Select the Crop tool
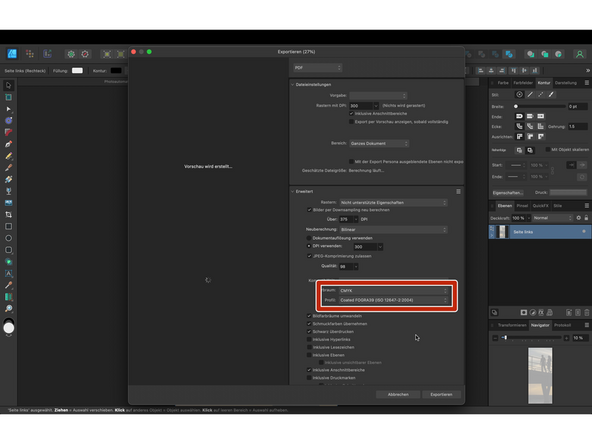Screen dimensions: 592x444 click(9, 214)
